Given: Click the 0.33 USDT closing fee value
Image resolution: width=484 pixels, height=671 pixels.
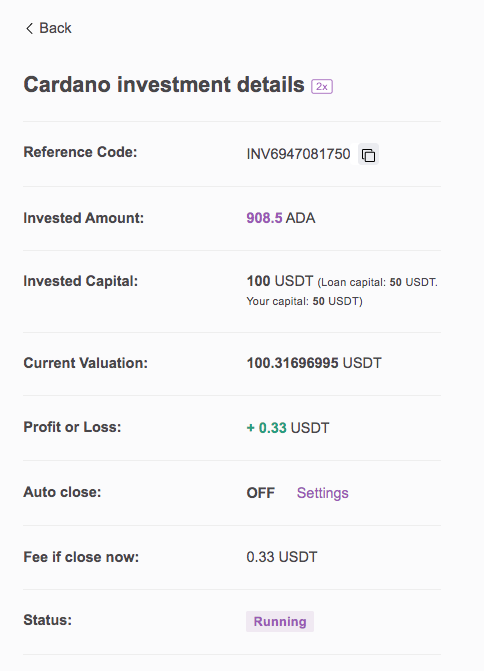Looking at the screenshot, I should point(282,557).
